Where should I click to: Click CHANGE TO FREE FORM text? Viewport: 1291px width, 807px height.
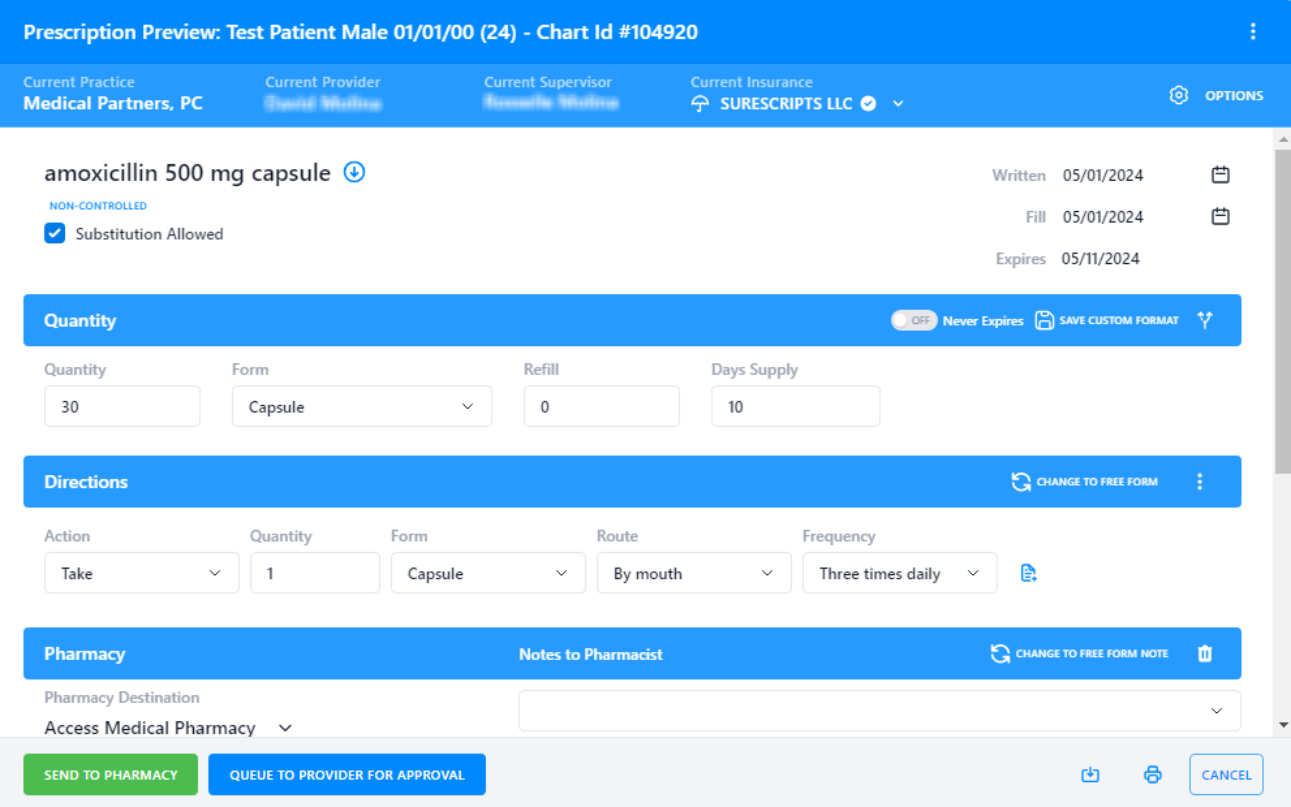pos(1097,482)
